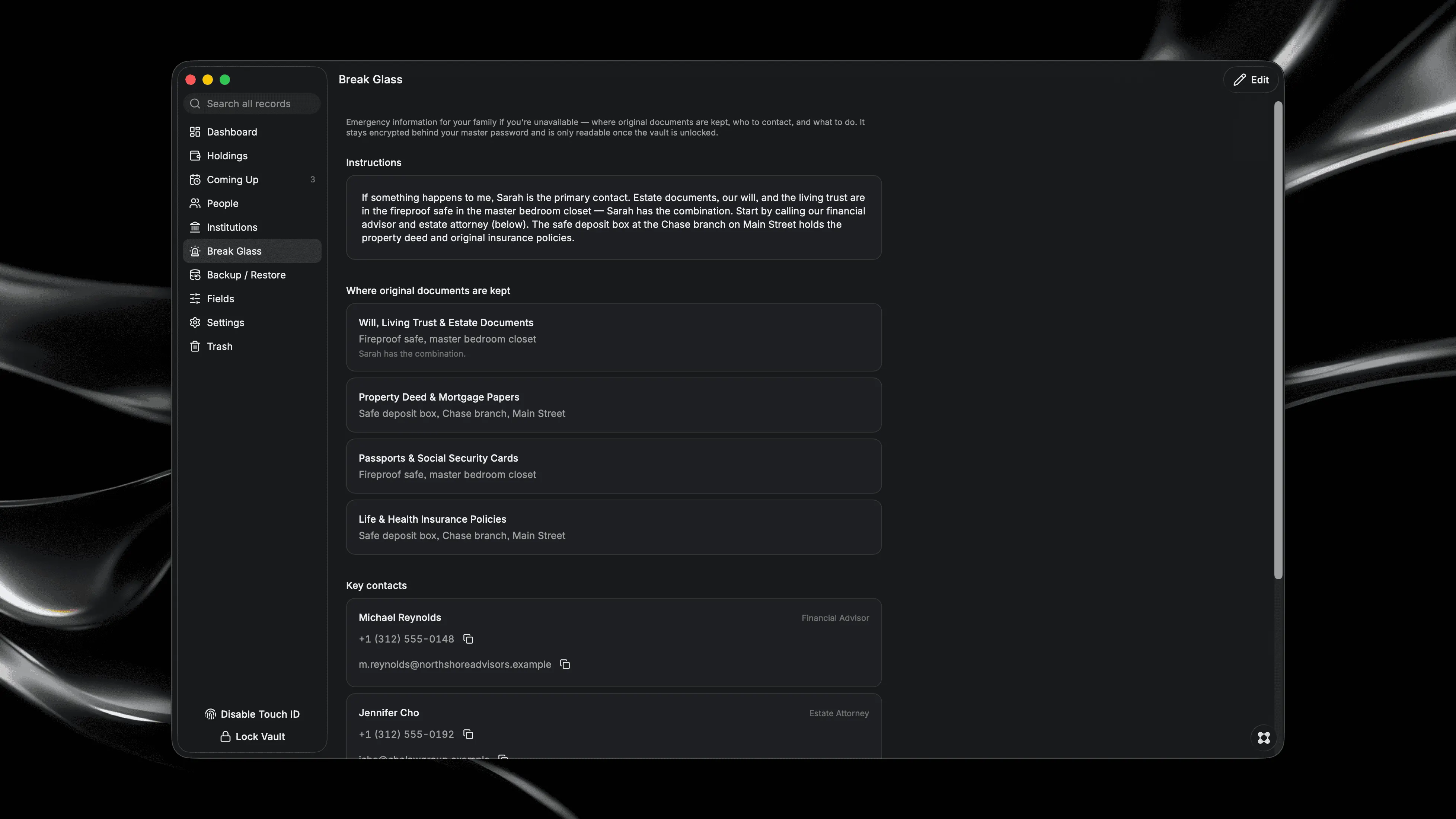Screen dimensions: 1456x819
Task: Click email m.reynolds@northshoreadvisors.example
Action: [x=455, y=664]
